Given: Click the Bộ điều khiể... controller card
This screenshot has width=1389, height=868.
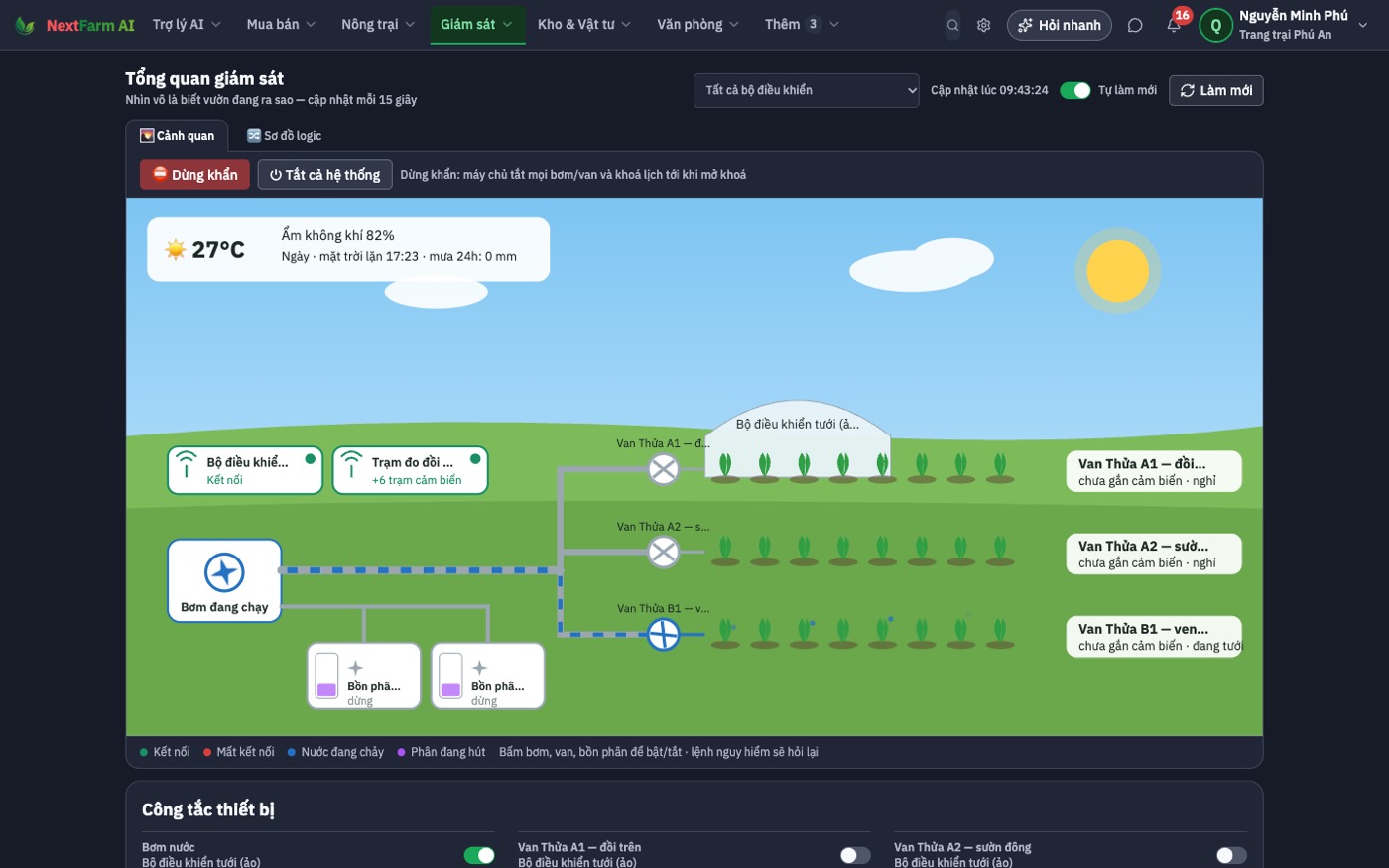Looking at the screenshot, I should point(245,470).
